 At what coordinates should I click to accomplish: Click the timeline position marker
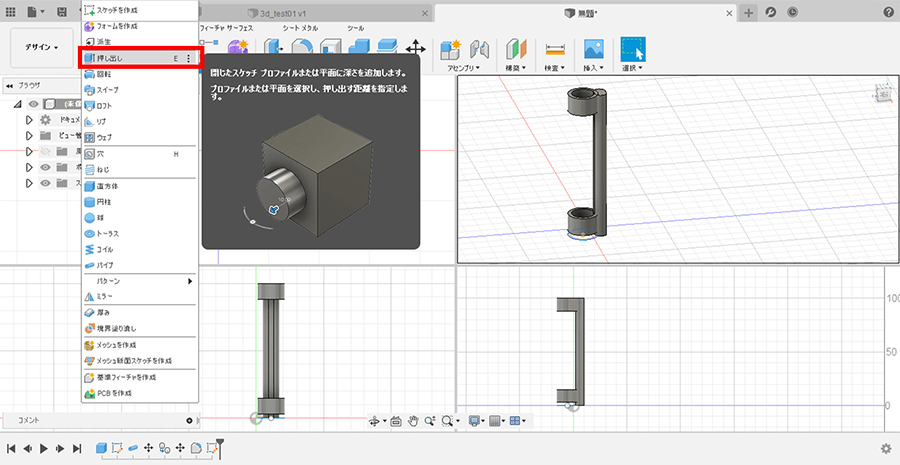[220, 444]
